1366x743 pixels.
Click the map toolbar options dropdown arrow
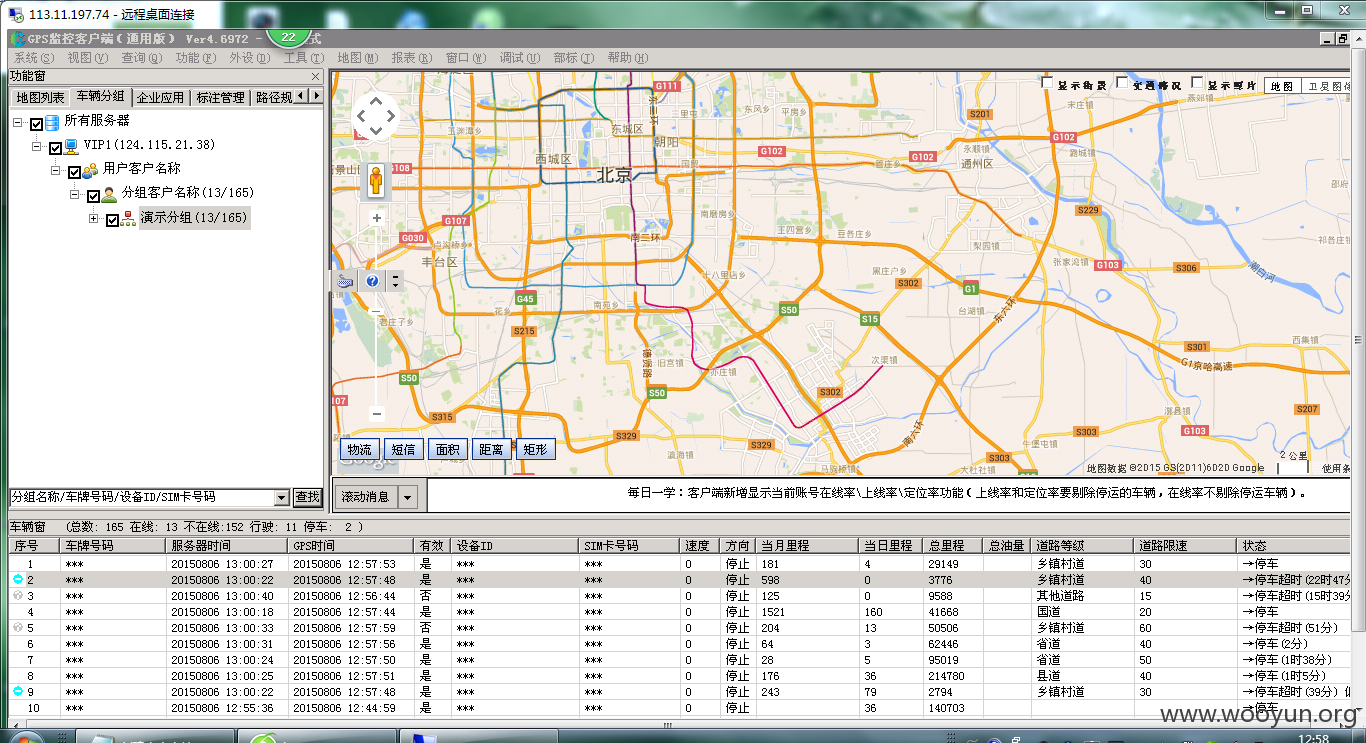395,282
